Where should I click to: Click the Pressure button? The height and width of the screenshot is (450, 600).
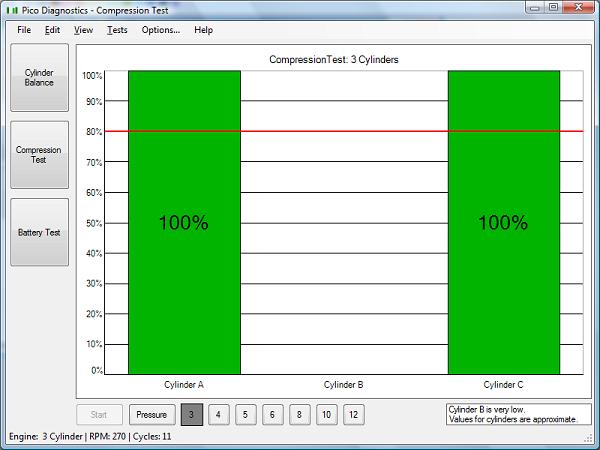[x=151, y=414]
